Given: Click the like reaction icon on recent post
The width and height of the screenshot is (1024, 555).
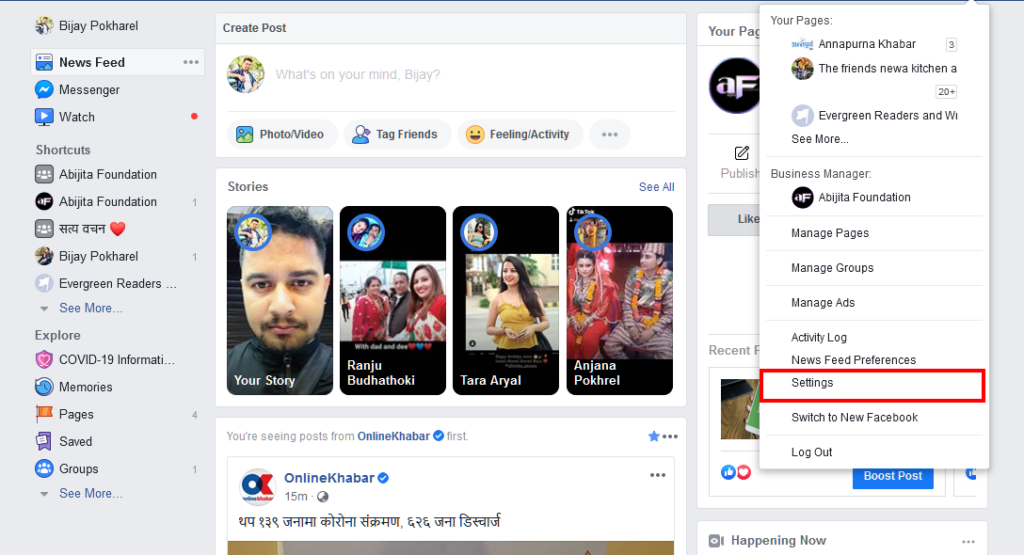Looking at the screenshot, I should point(728,472).
